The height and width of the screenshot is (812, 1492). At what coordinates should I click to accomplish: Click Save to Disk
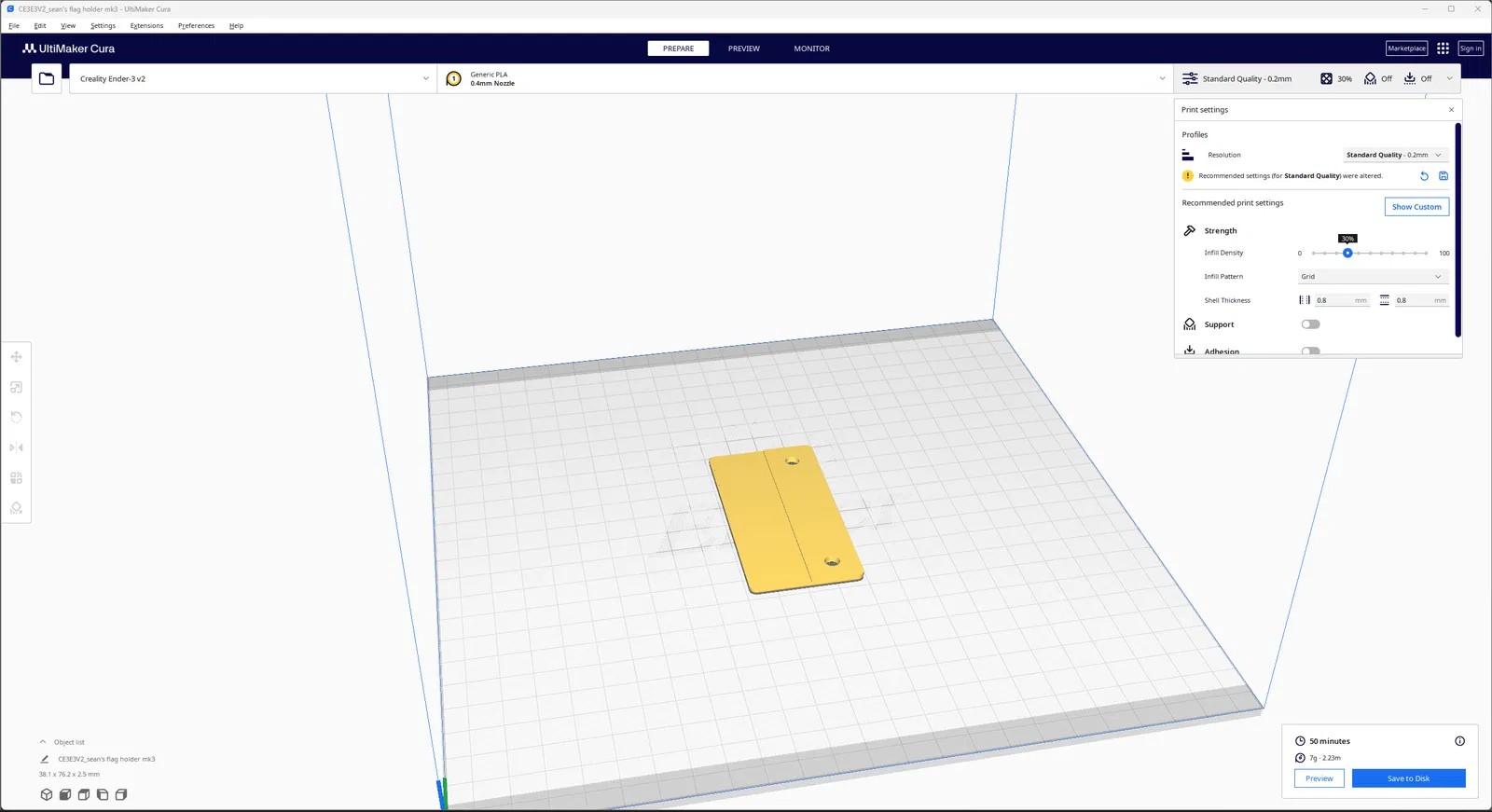click(1408, 778)
